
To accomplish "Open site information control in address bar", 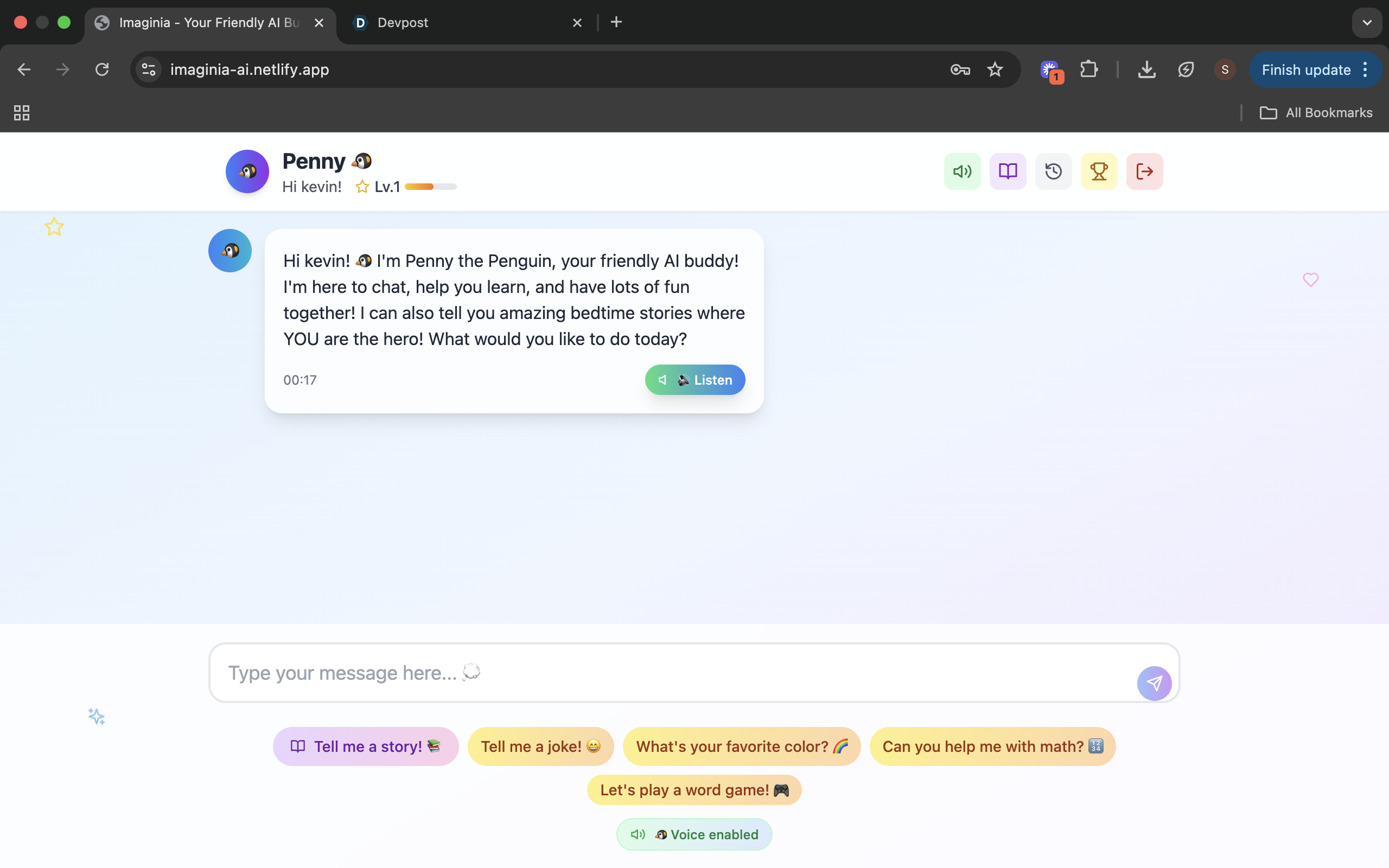I will click(149, 69).
